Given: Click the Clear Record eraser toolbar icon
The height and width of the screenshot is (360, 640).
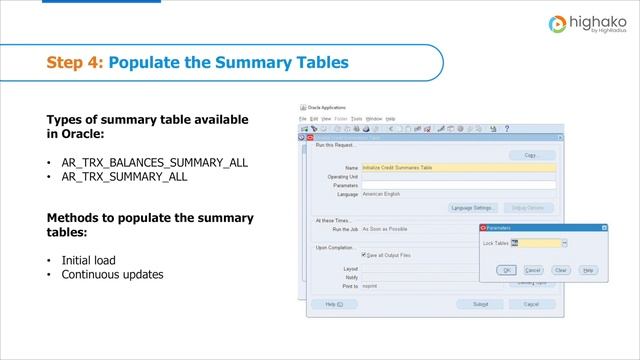Looking at the screenshot, I should tap(417, 129).
